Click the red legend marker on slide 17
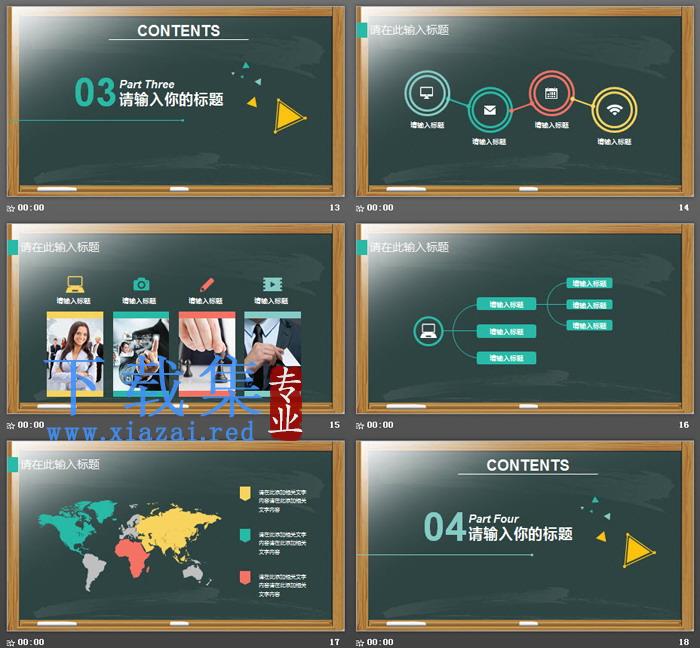Viewport: 700px width, 648px height. tap(245, 577)
